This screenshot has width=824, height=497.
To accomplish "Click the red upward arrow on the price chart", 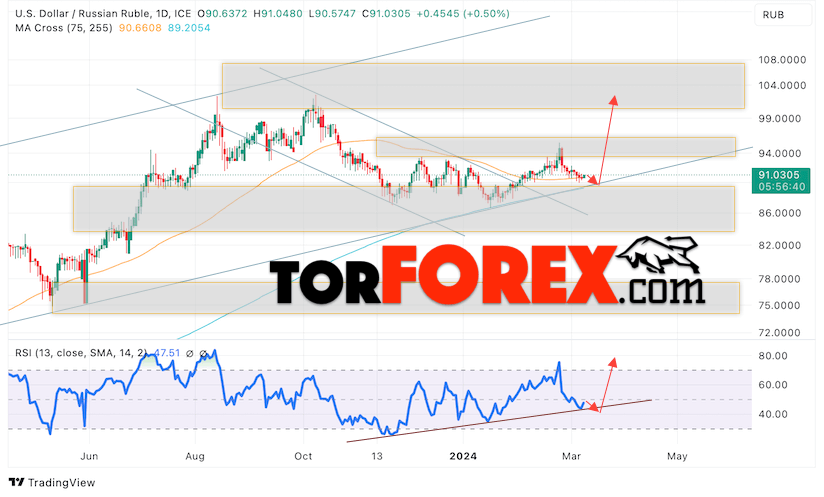I will [x=607, y=140].
